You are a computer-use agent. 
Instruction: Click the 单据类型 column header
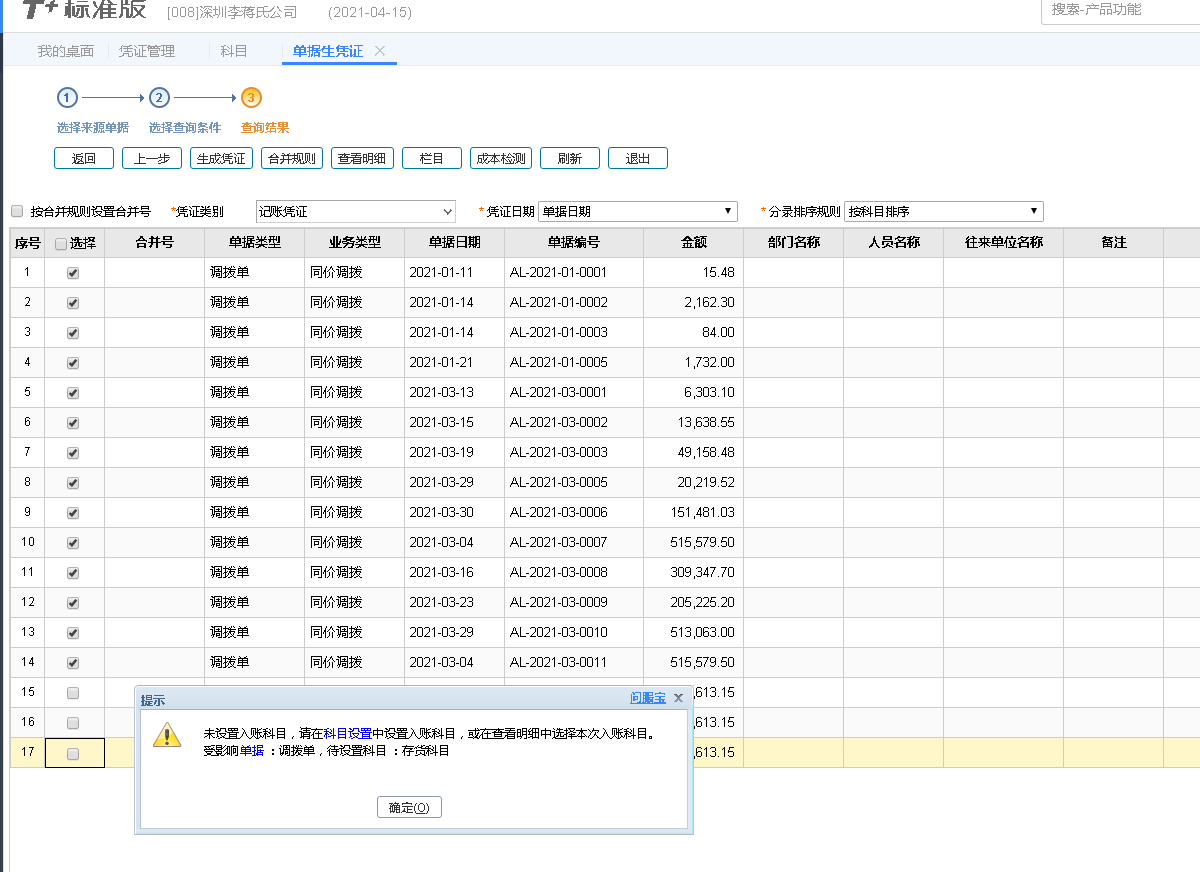pos(255,243)
